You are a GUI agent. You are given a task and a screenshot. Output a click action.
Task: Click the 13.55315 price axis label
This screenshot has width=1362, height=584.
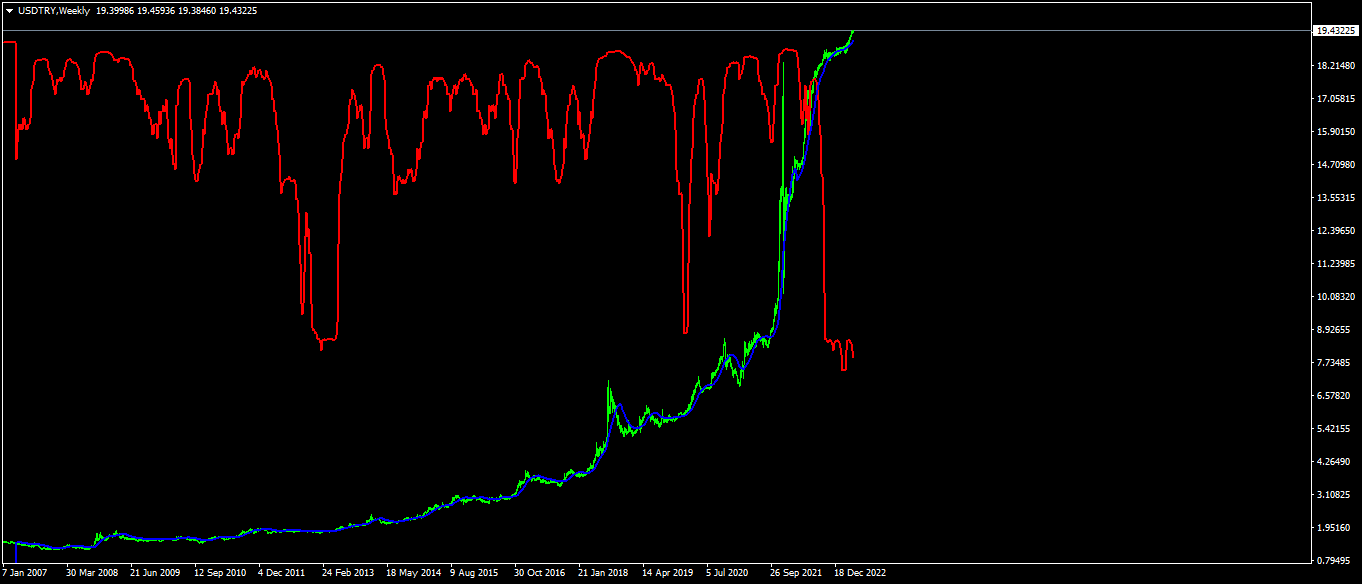1336,198
